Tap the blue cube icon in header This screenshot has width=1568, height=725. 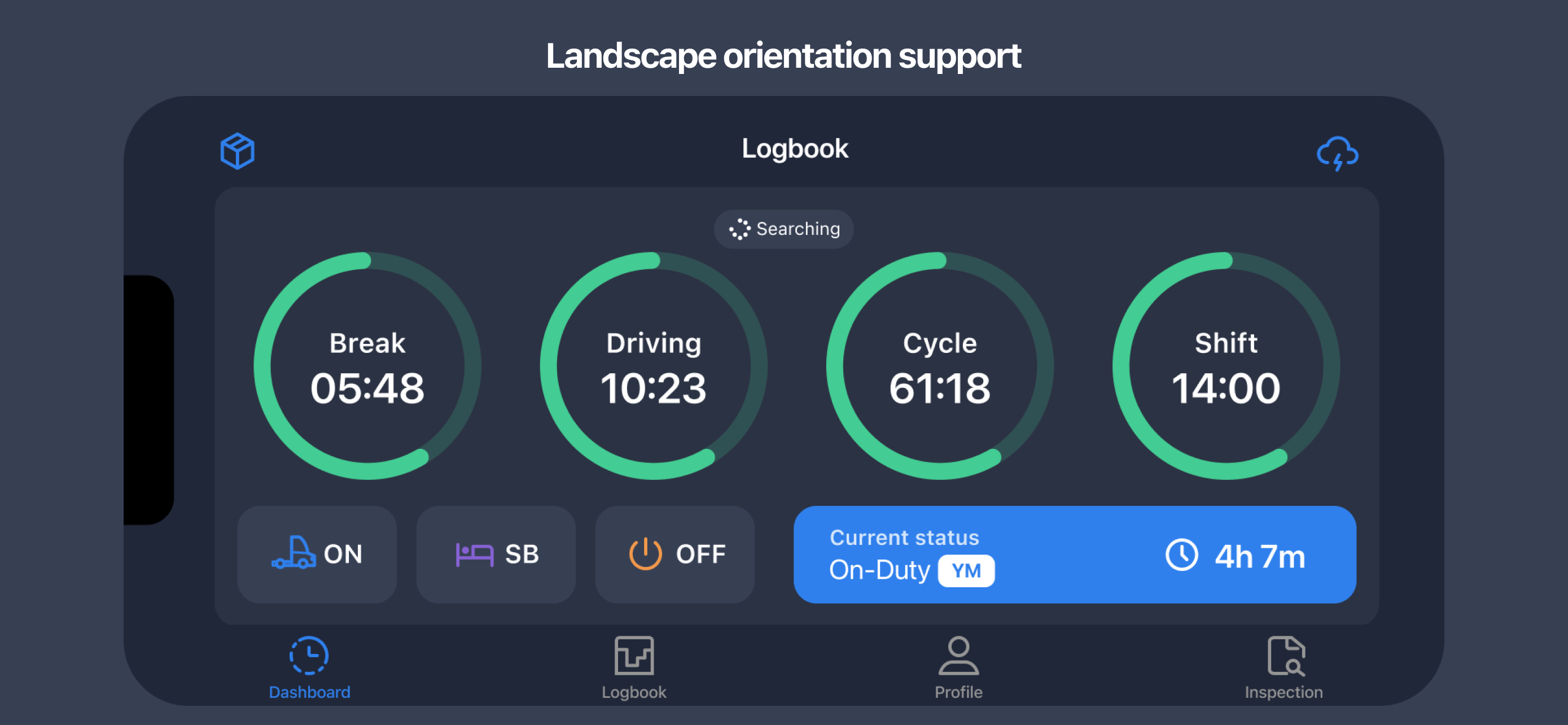(238, 151)
